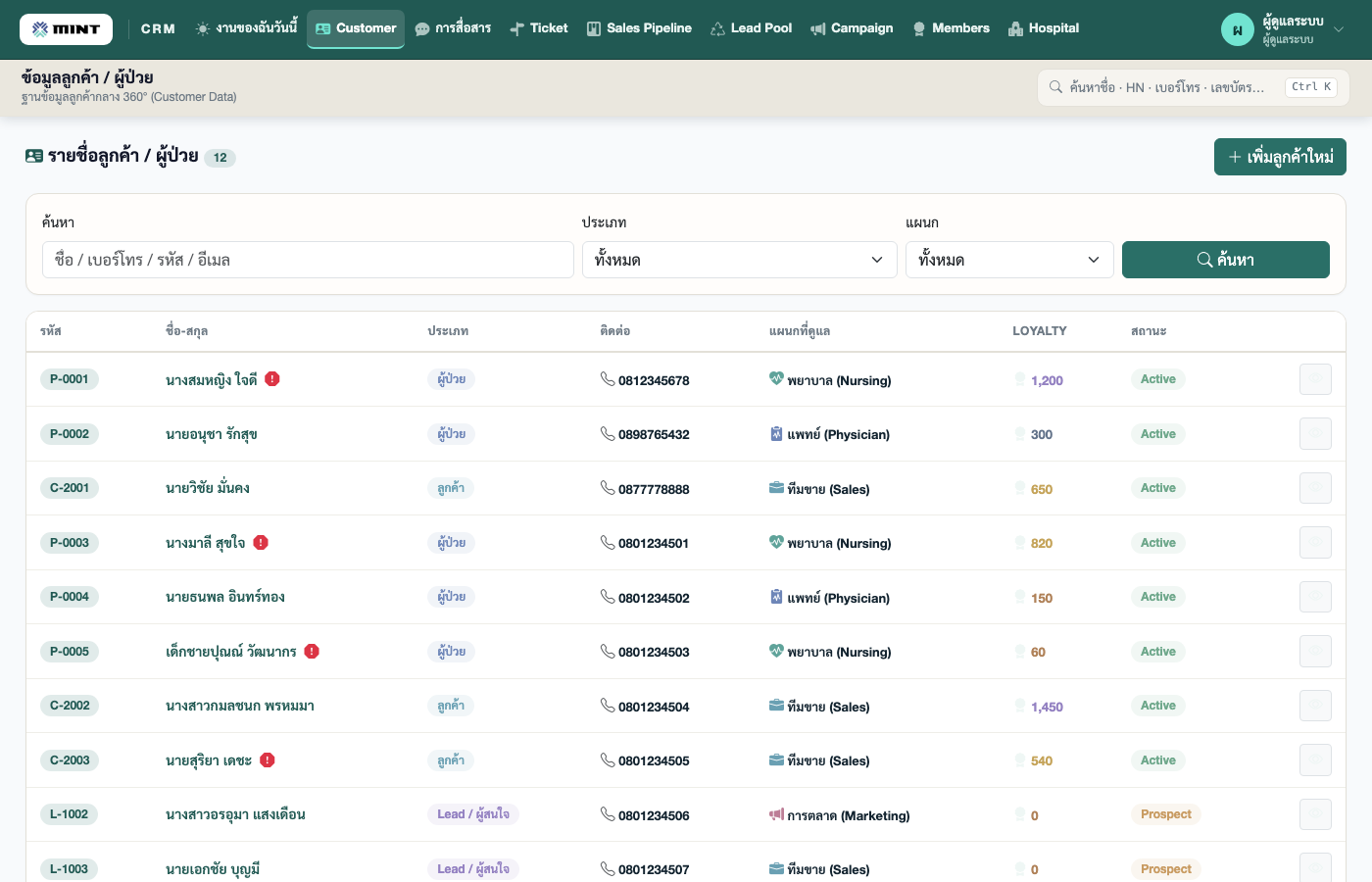Open customer นายอนุชา รักสุข
The image size is (1372, 882).
pos(212,434)
